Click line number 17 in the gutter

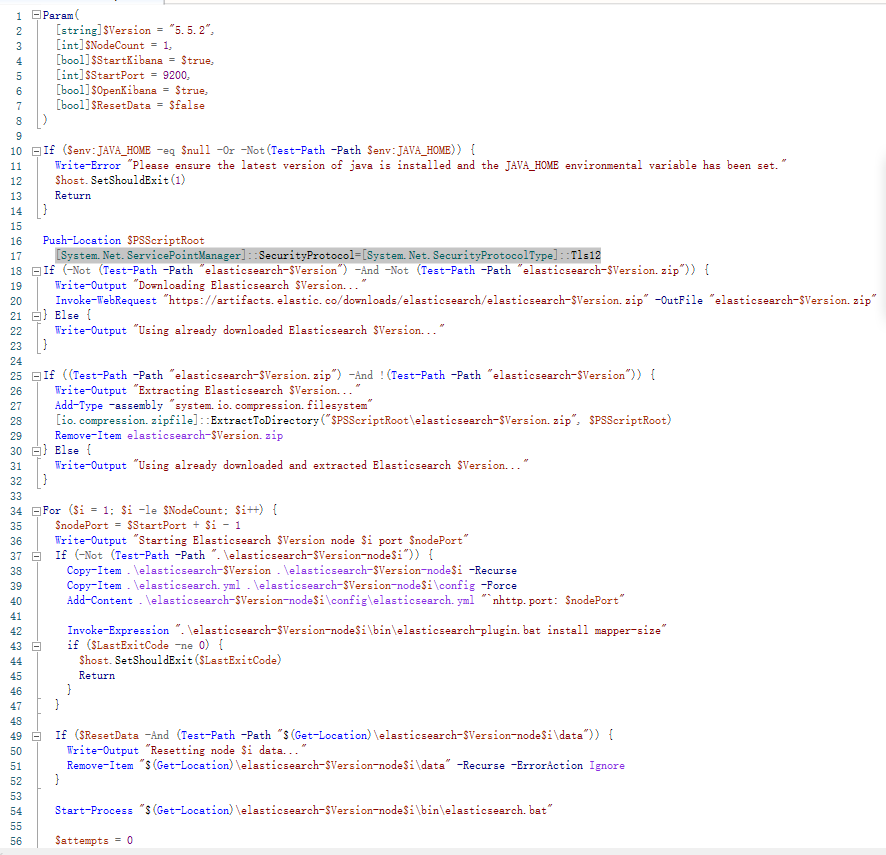click(x=16, y=256)
